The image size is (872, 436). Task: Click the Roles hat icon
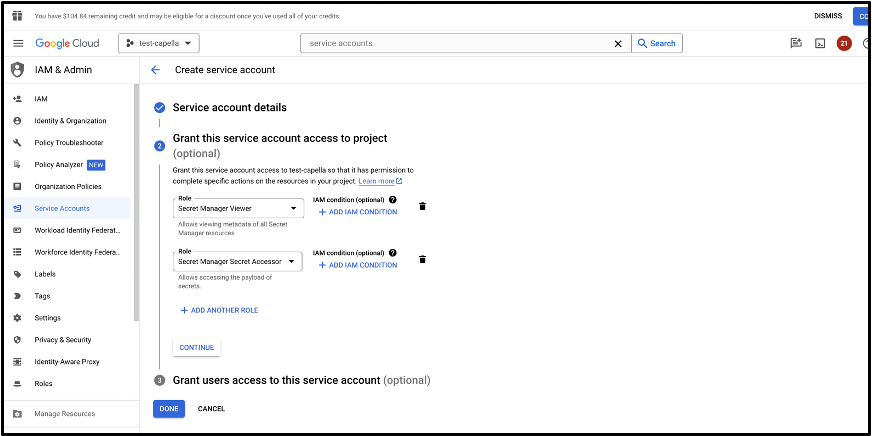coord(17,384)
